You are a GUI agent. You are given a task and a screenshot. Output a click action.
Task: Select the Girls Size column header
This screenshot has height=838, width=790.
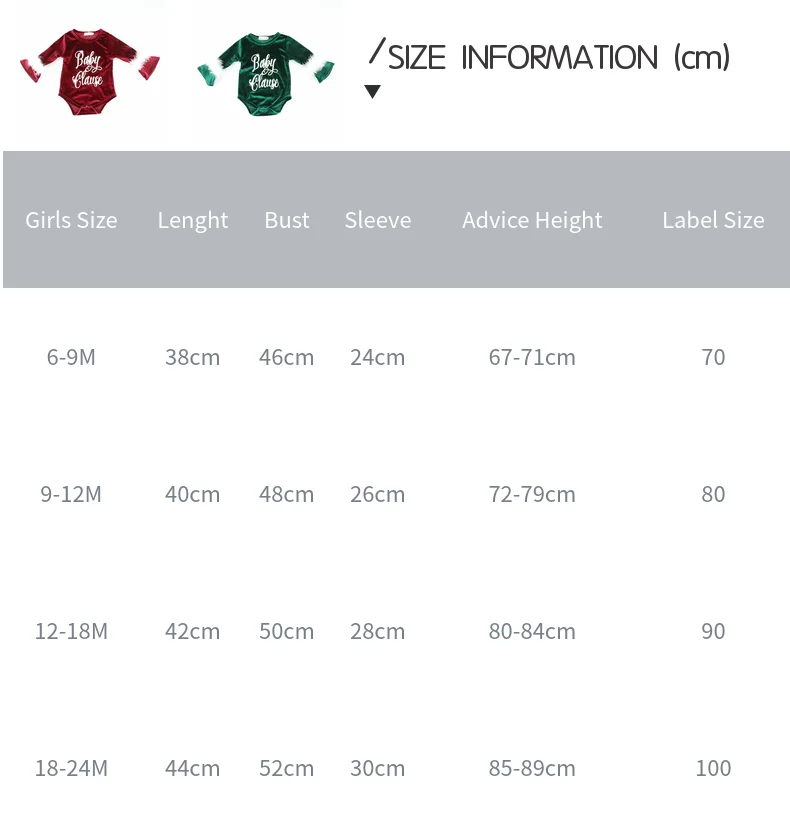[71, 220]
